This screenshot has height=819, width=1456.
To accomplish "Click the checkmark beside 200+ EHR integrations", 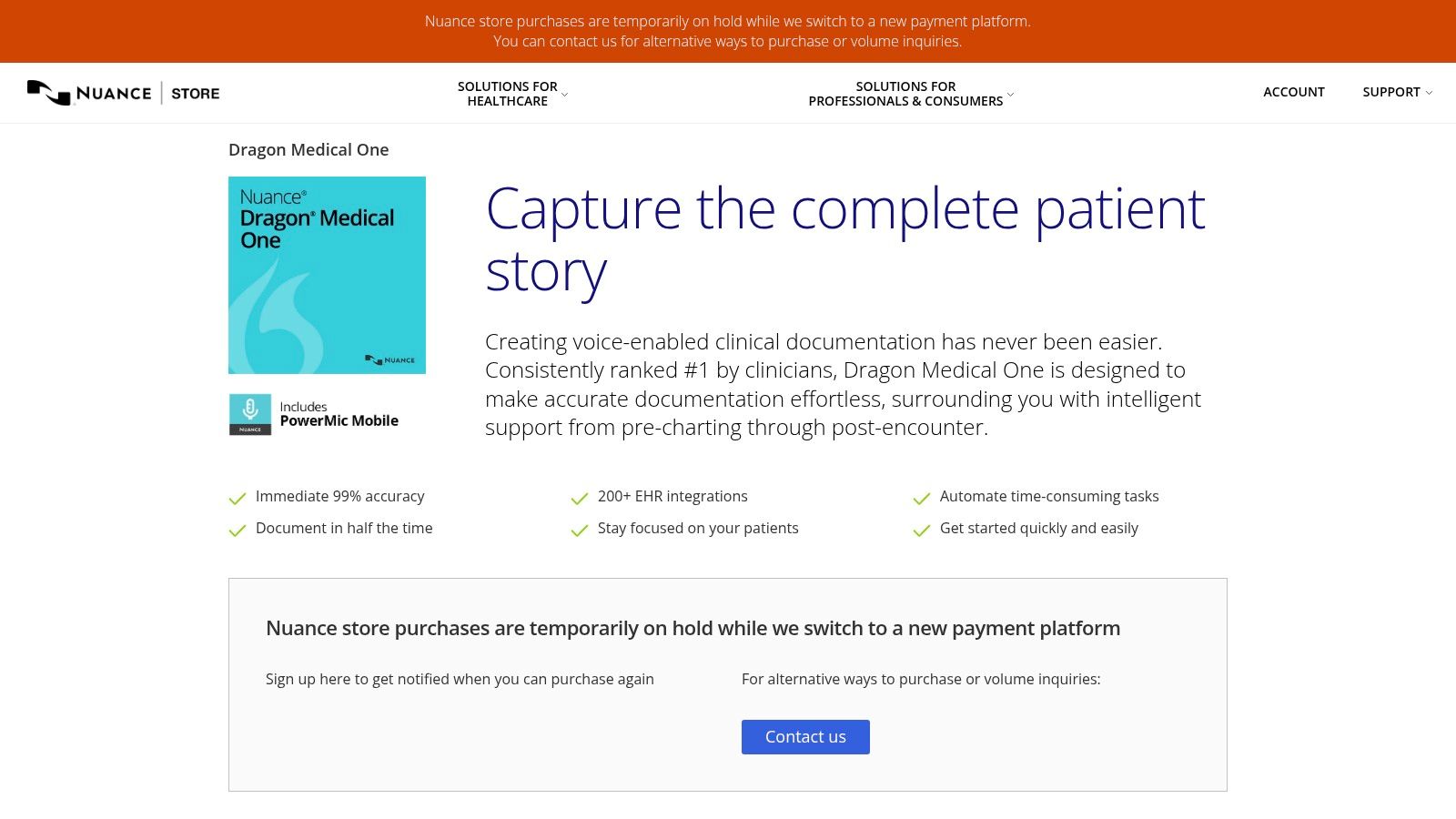I will pos(580,498).
